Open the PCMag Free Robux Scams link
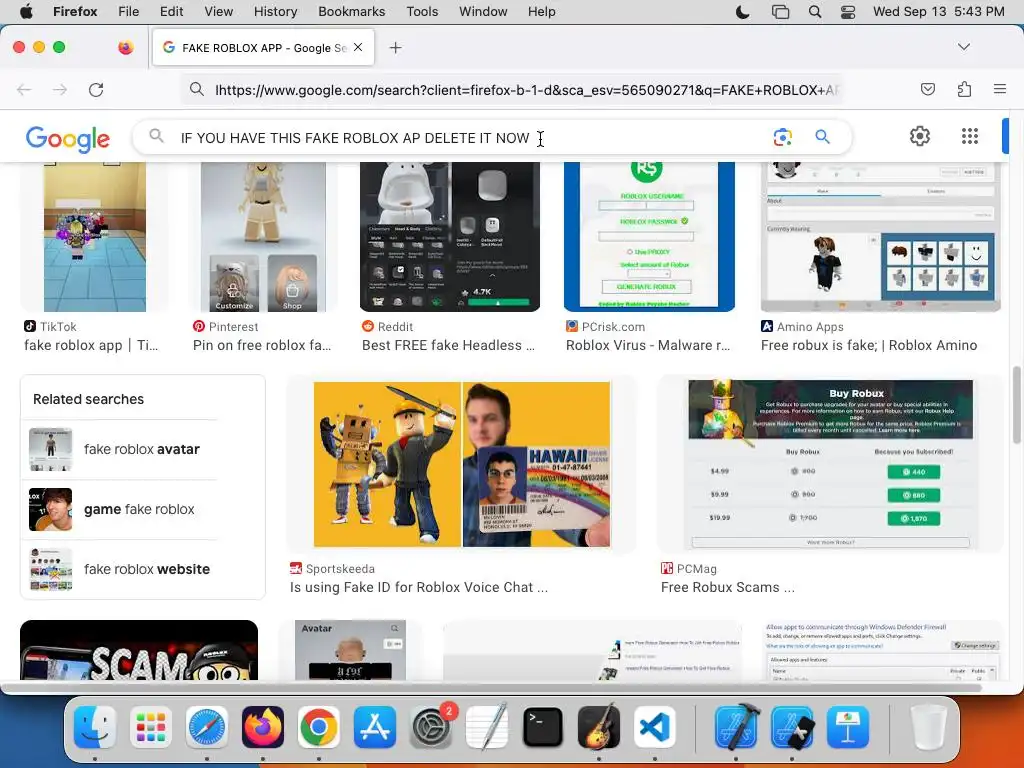Screen dimensions: 1024x768 tap(728, 587)
